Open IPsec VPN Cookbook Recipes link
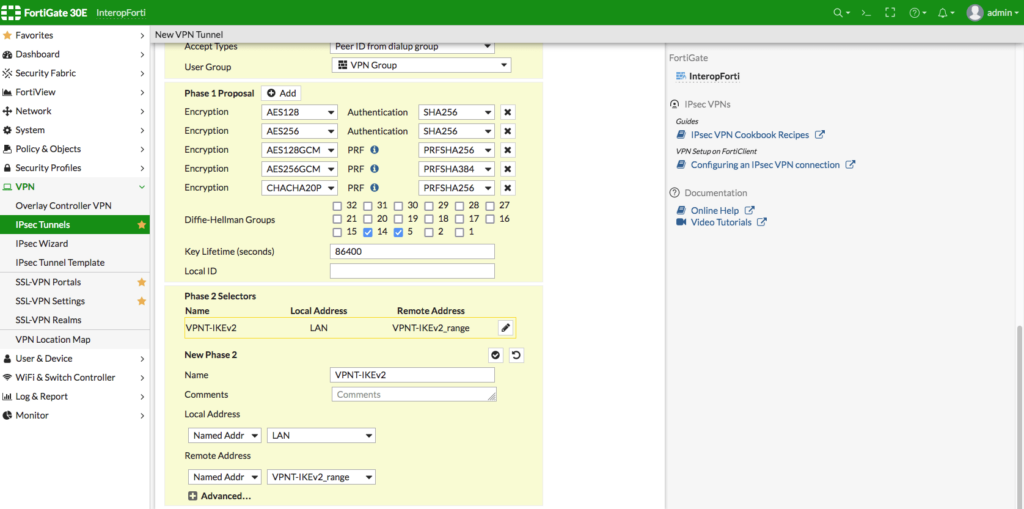1024x509 pixels. pyautogui.click(x=750, y=135)
